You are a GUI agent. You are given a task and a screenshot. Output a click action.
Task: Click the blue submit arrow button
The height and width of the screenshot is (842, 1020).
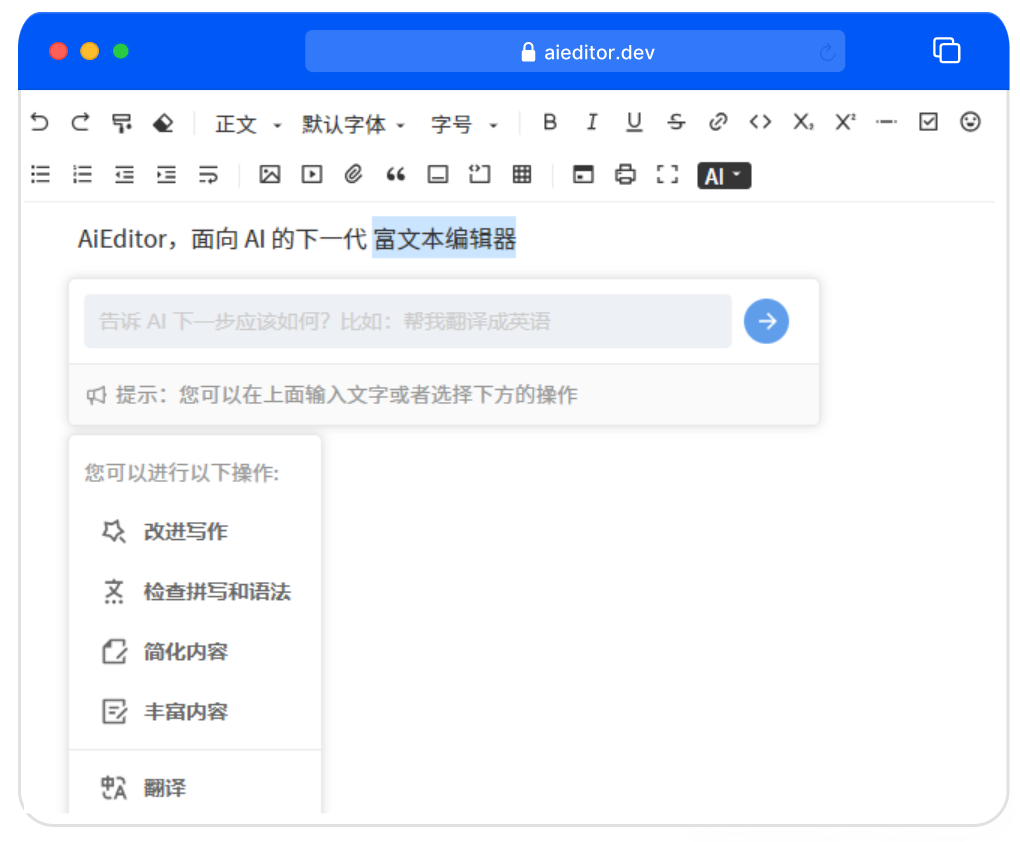tap(766, 321)
